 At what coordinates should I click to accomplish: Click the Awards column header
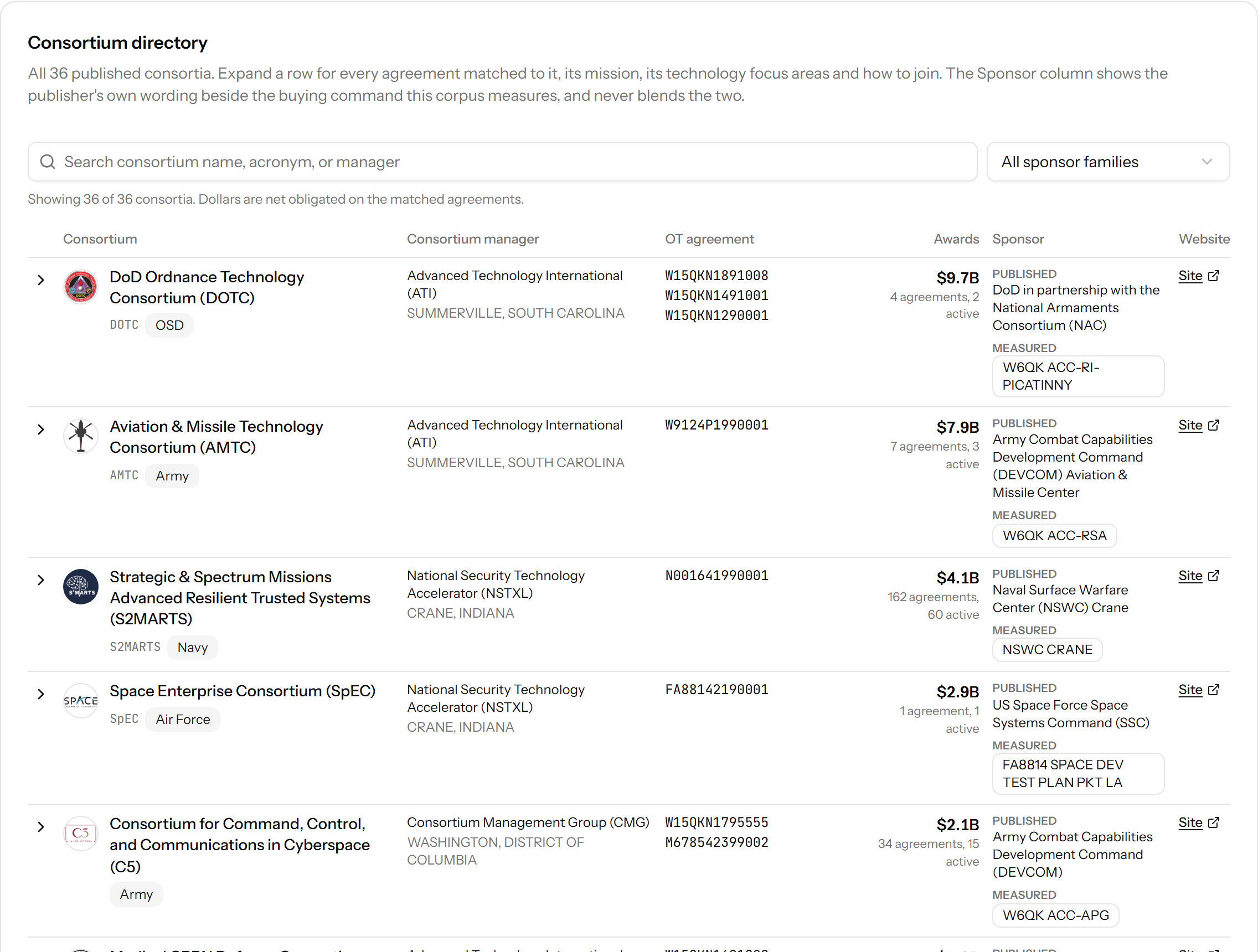(956, 239)
